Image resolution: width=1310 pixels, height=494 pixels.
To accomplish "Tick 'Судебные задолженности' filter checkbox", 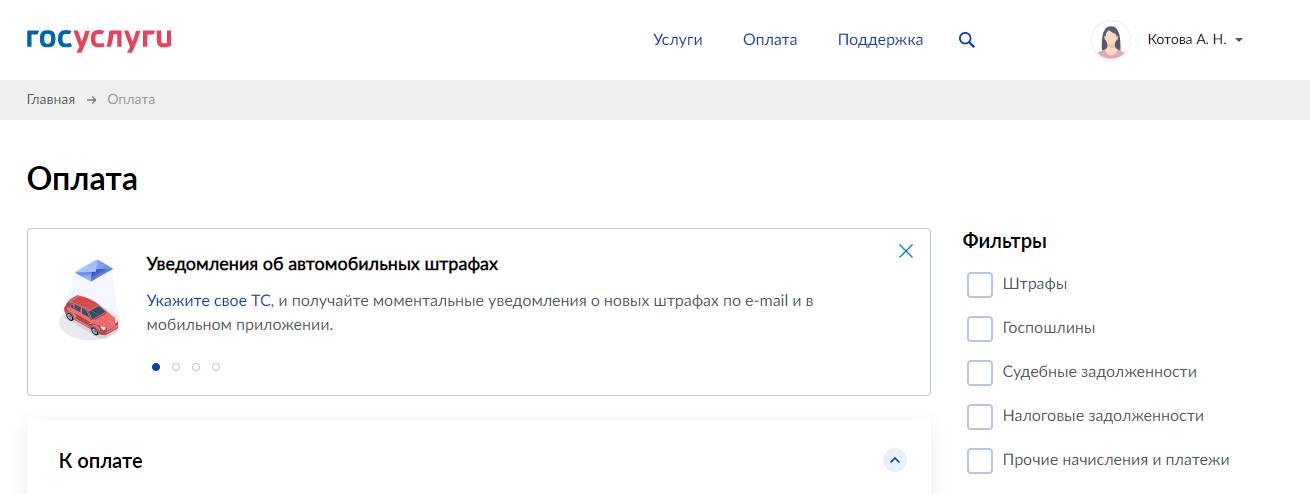I will pyautogui.click(x=980, y=372).
